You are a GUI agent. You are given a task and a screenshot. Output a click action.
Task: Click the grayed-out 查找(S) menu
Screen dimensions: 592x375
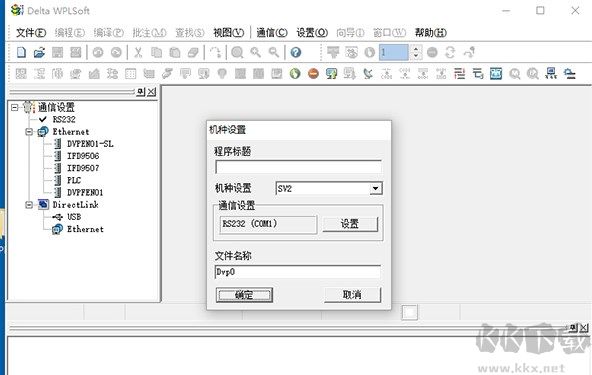(190, 33)
